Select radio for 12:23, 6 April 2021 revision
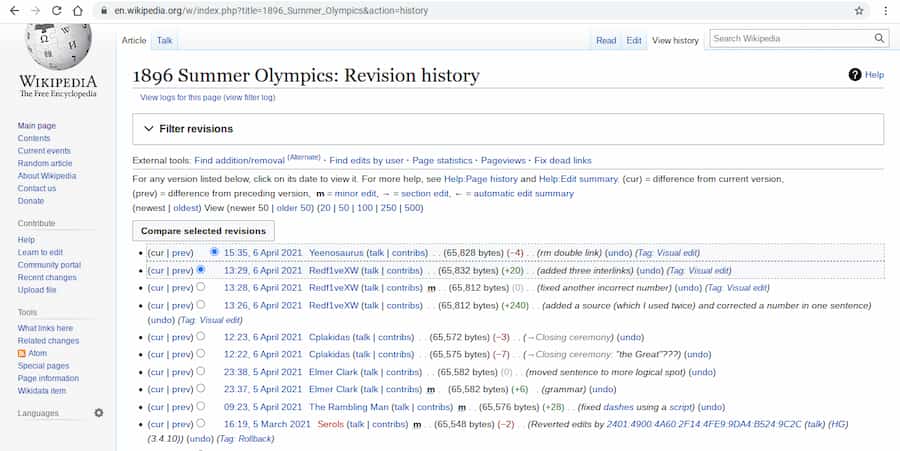Image resolution: width=900 pixels, height=451 pixels. coord(200,336)
